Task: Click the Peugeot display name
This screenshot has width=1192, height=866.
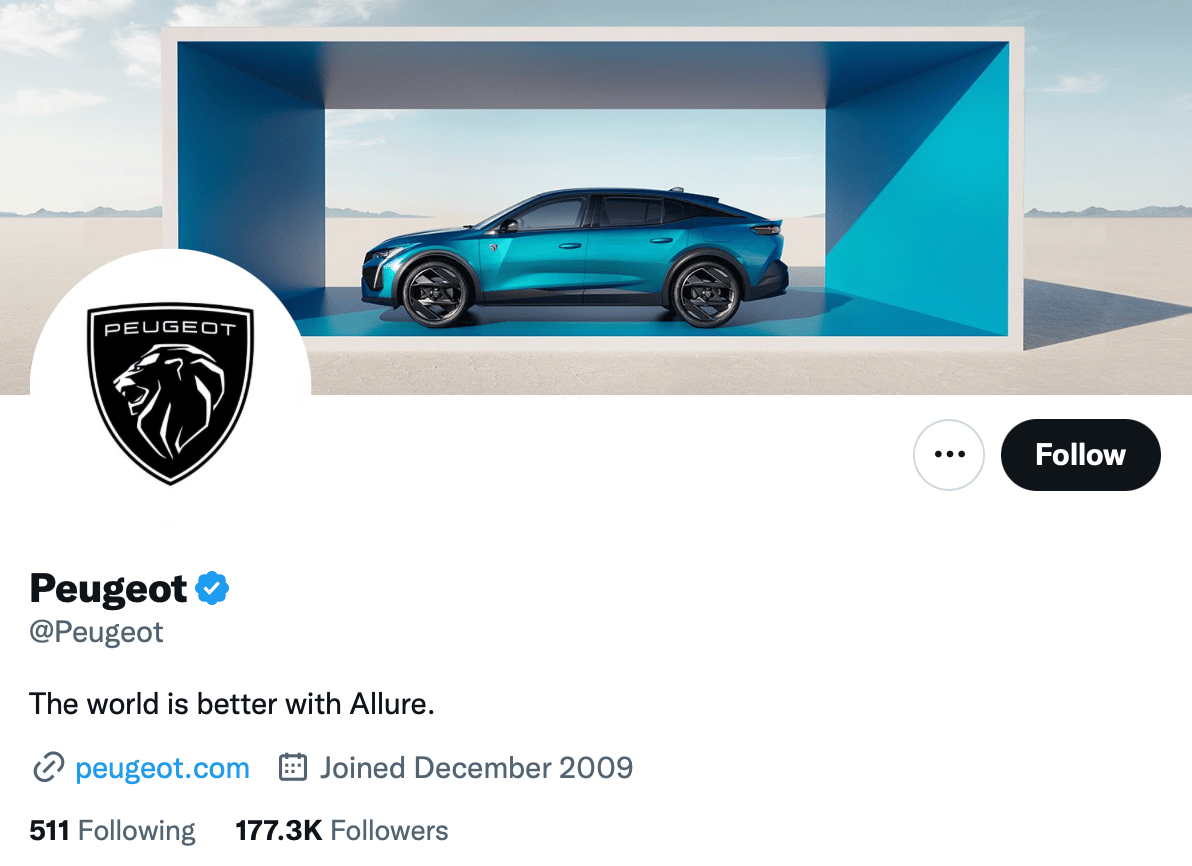Action: coord(108,589)
